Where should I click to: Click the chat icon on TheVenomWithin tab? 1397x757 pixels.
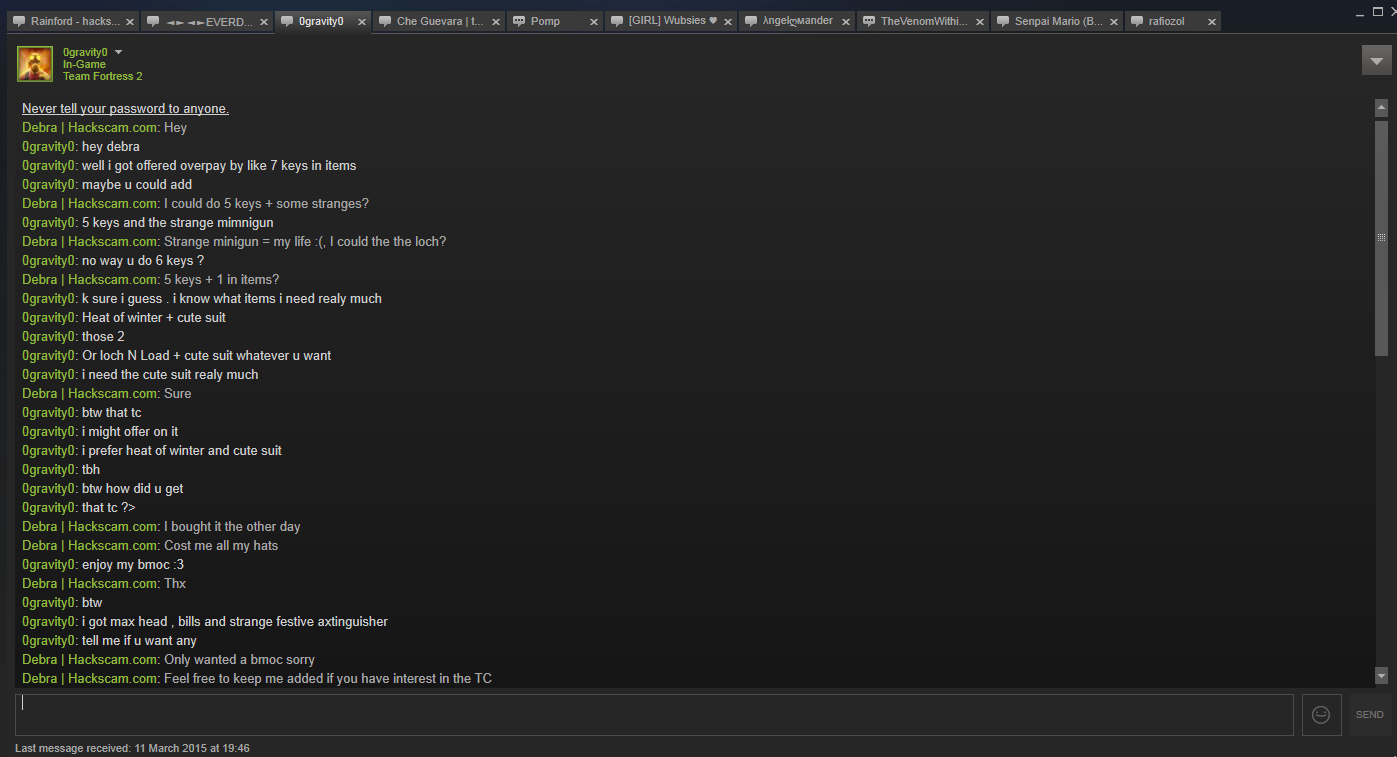coord(868,21)
